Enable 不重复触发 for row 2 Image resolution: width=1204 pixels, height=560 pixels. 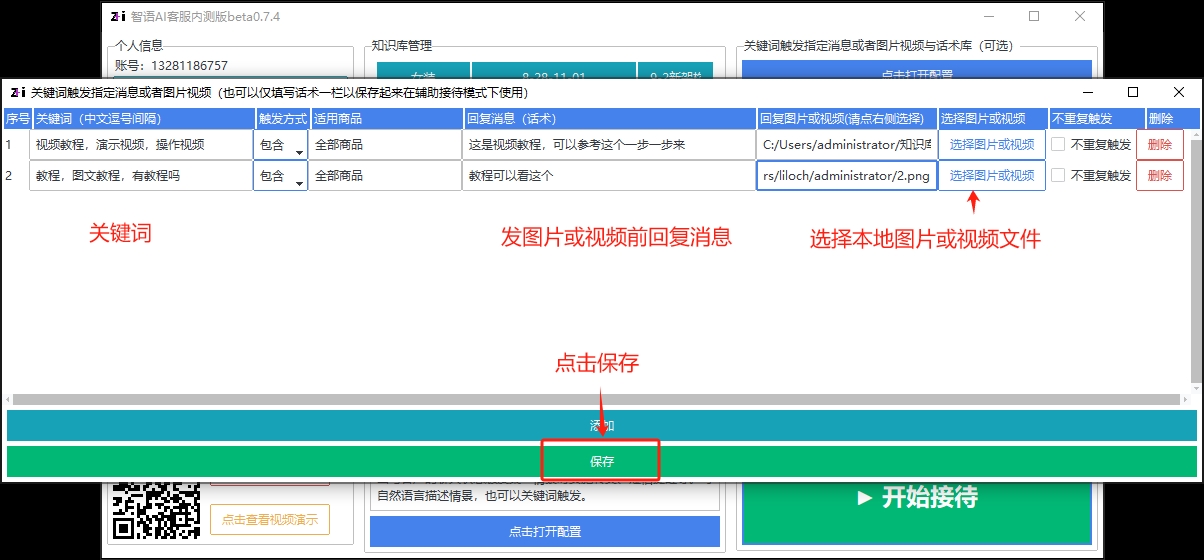tap(1058, 176)
